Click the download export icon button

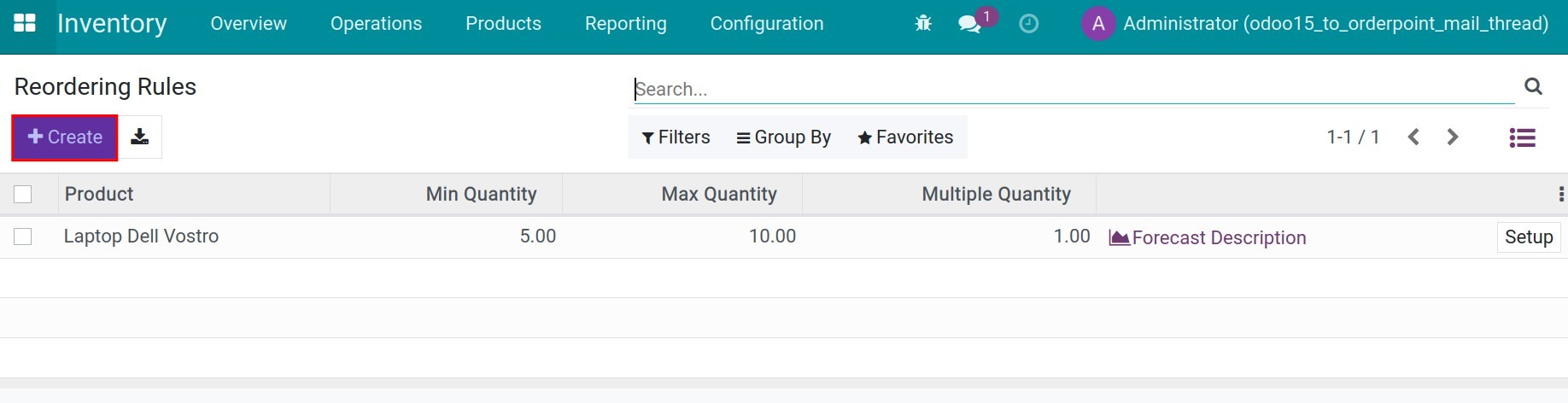point(140,137)
